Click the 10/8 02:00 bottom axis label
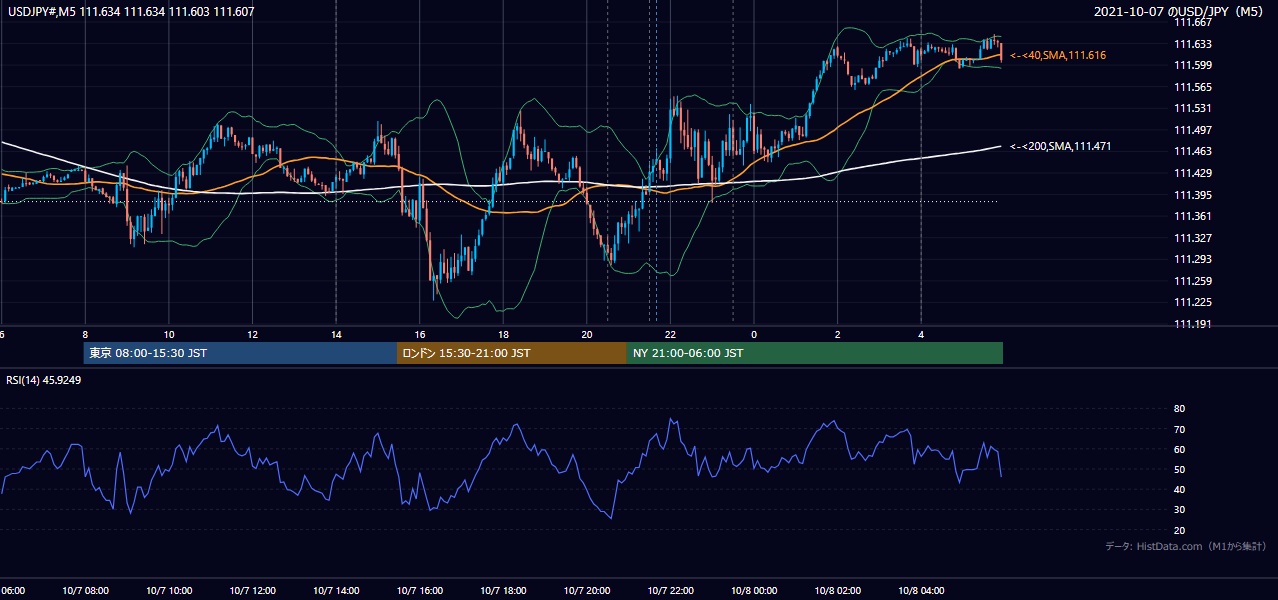Screen dimensions: 1278x600 coord(838,591)
